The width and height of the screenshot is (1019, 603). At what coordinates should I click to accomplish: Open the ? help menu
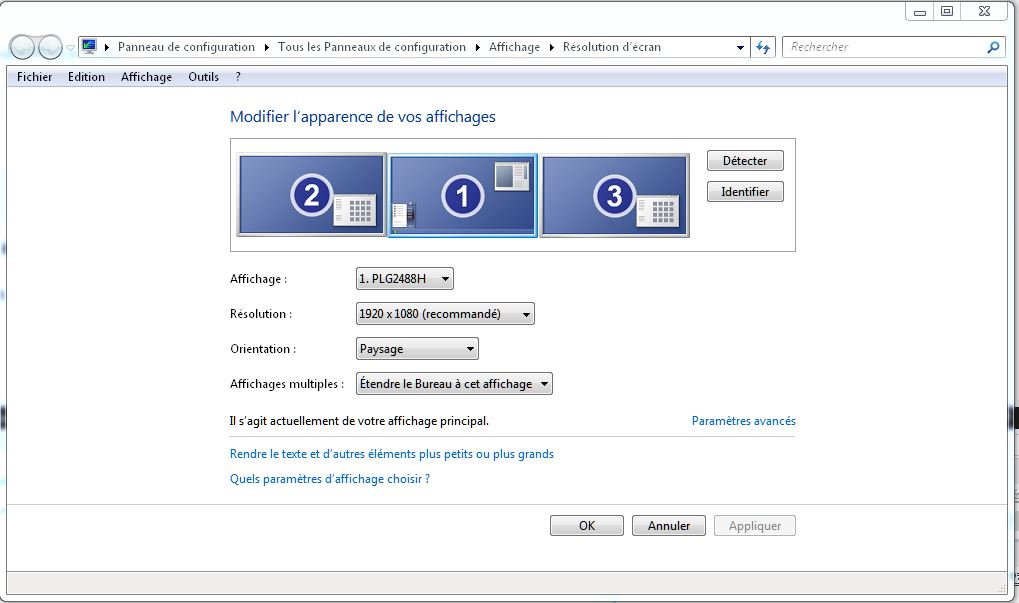(238, 77)
